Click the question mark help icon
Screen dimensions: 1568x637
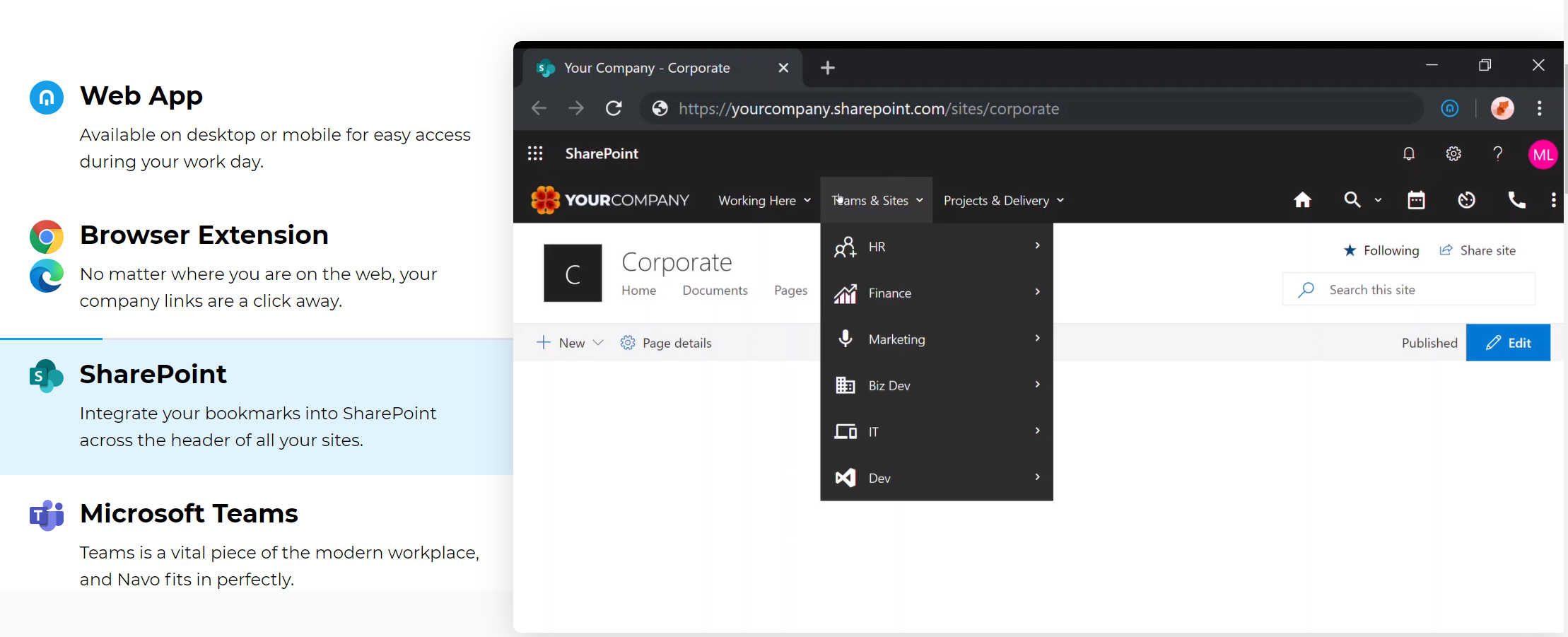click(x=1497, y=153)
